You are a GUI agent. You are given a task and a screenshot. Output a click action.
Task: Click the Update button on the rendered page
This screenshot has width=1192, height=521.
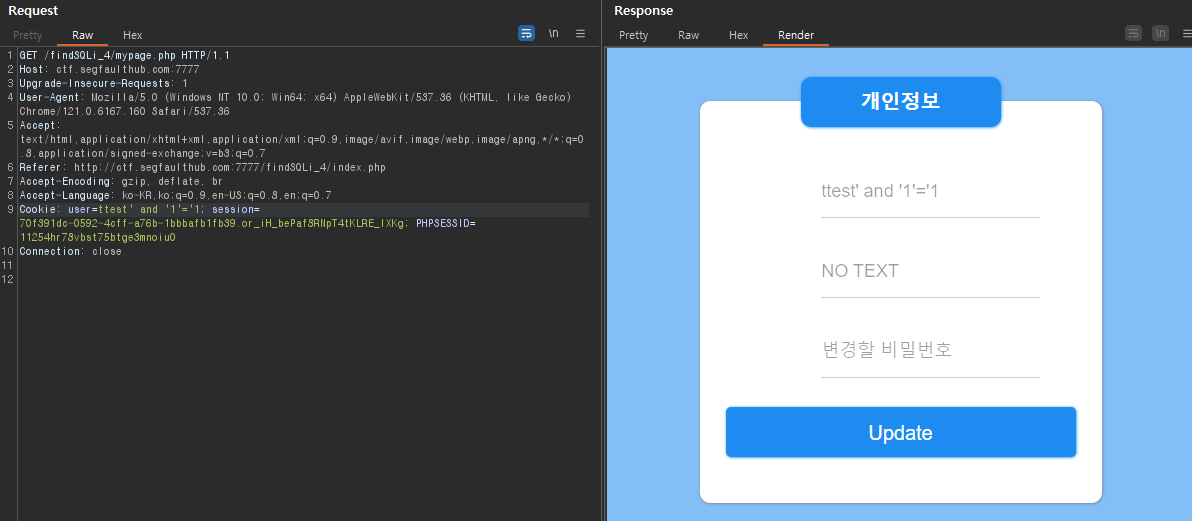point(901,432)
